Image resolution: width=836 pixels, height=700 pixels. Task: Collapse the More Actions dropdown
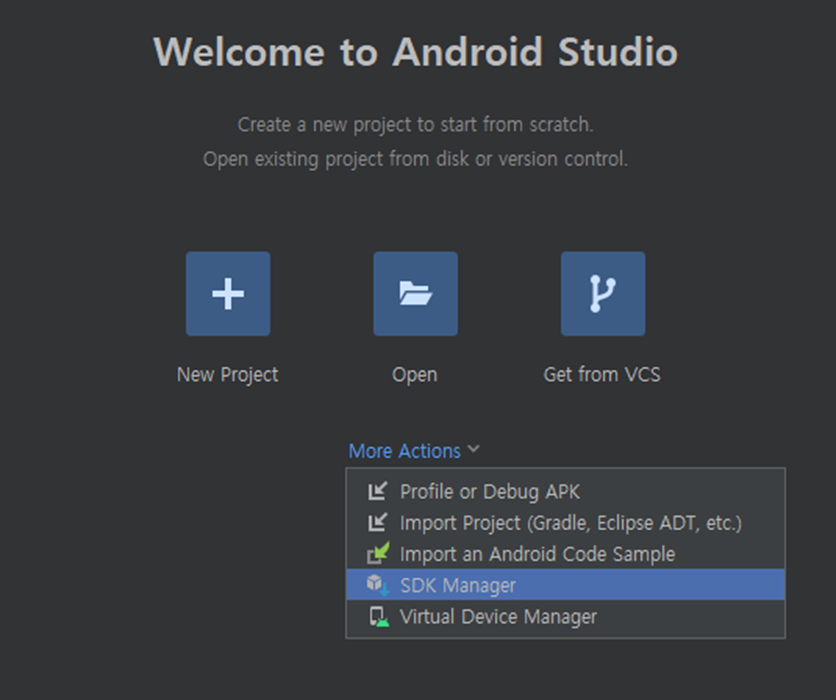(x=414, y=451)
